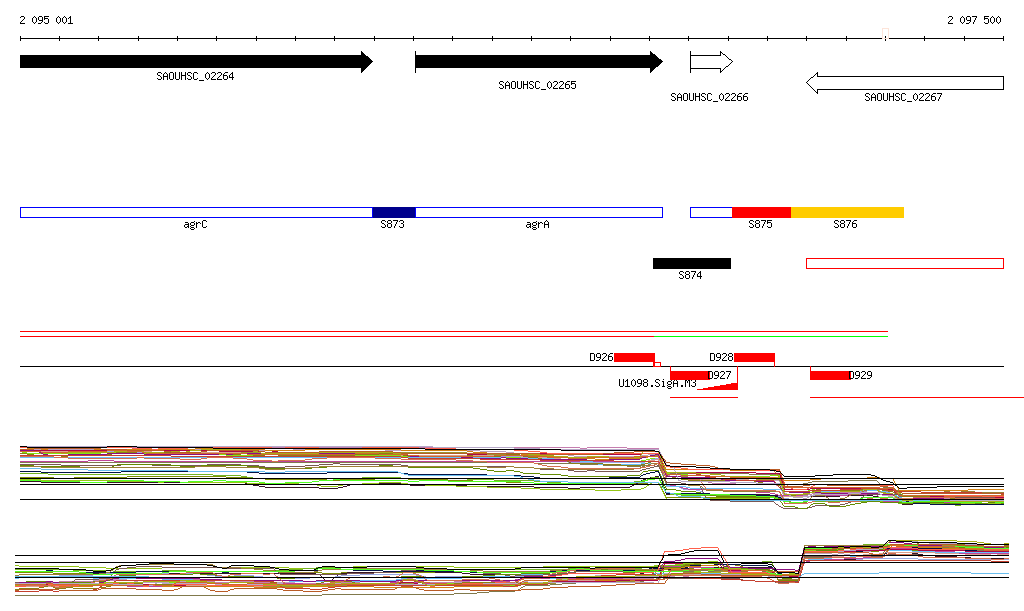Select the red D929 marker block
Screen dimensions: 1024x611
point(830,375)
